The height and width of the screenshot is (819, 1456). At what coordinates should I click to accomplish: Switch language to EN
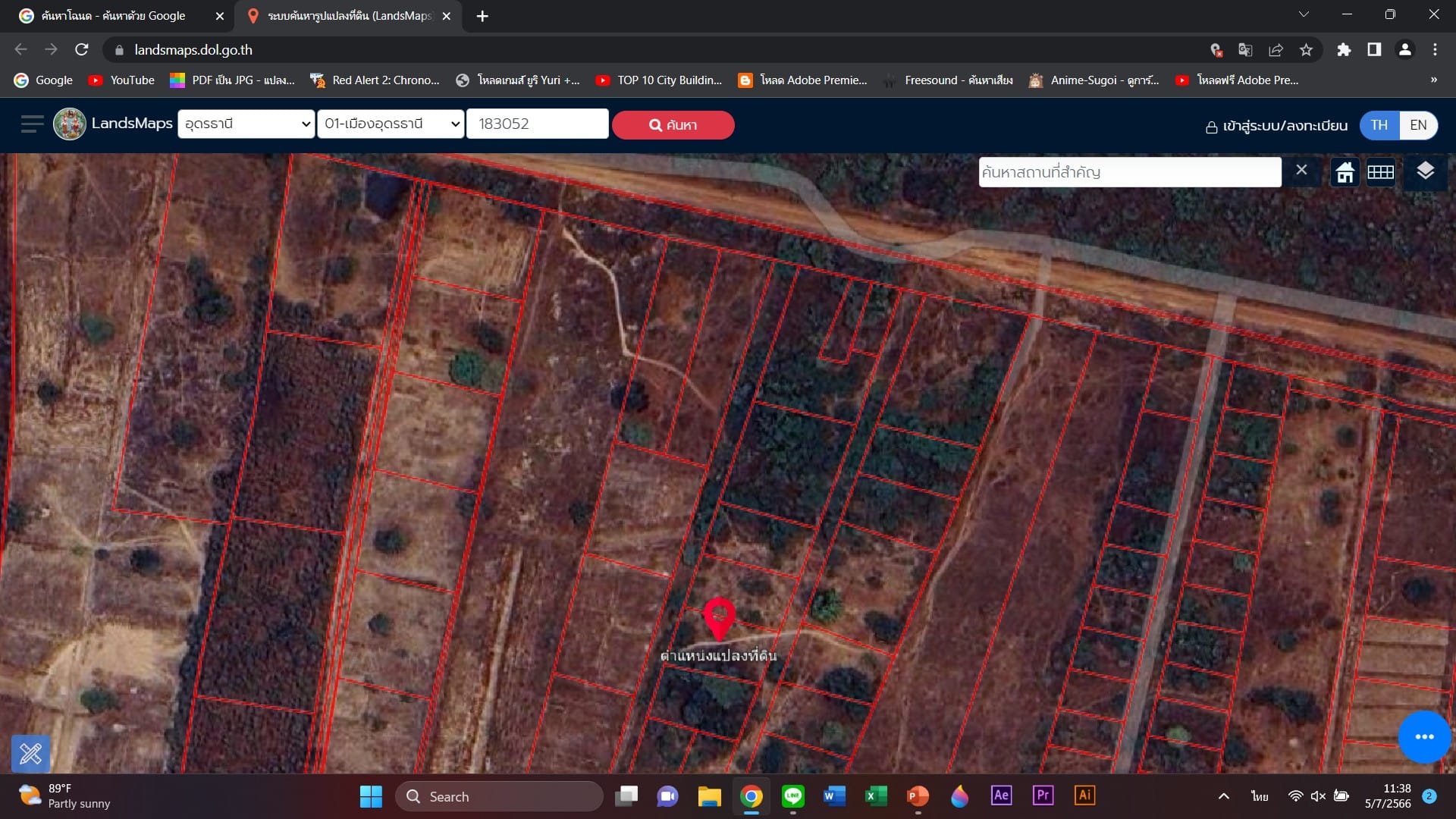pos(1418,125)
